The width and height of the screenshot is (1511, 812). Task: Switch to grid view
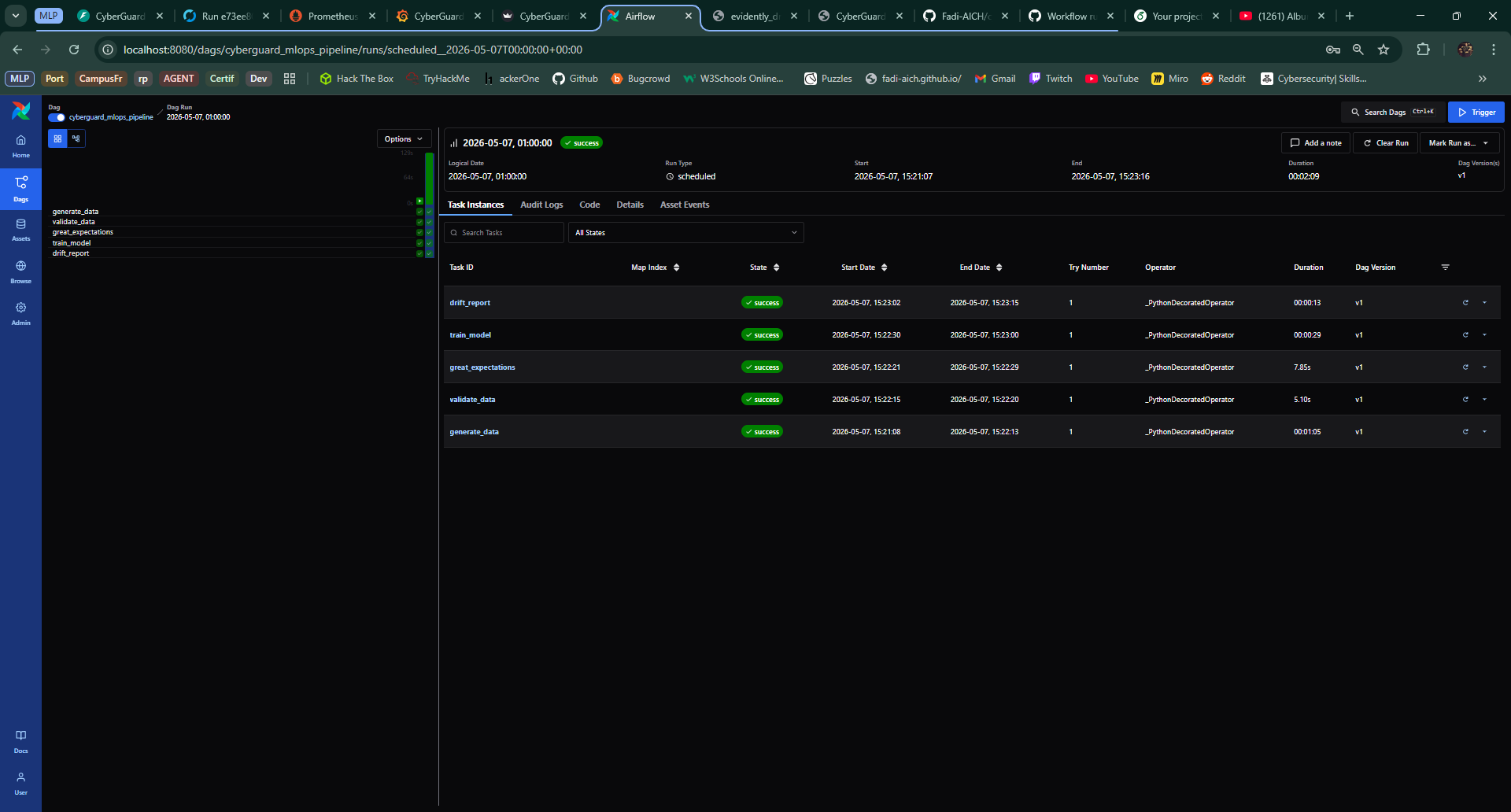tap(57, 138)
